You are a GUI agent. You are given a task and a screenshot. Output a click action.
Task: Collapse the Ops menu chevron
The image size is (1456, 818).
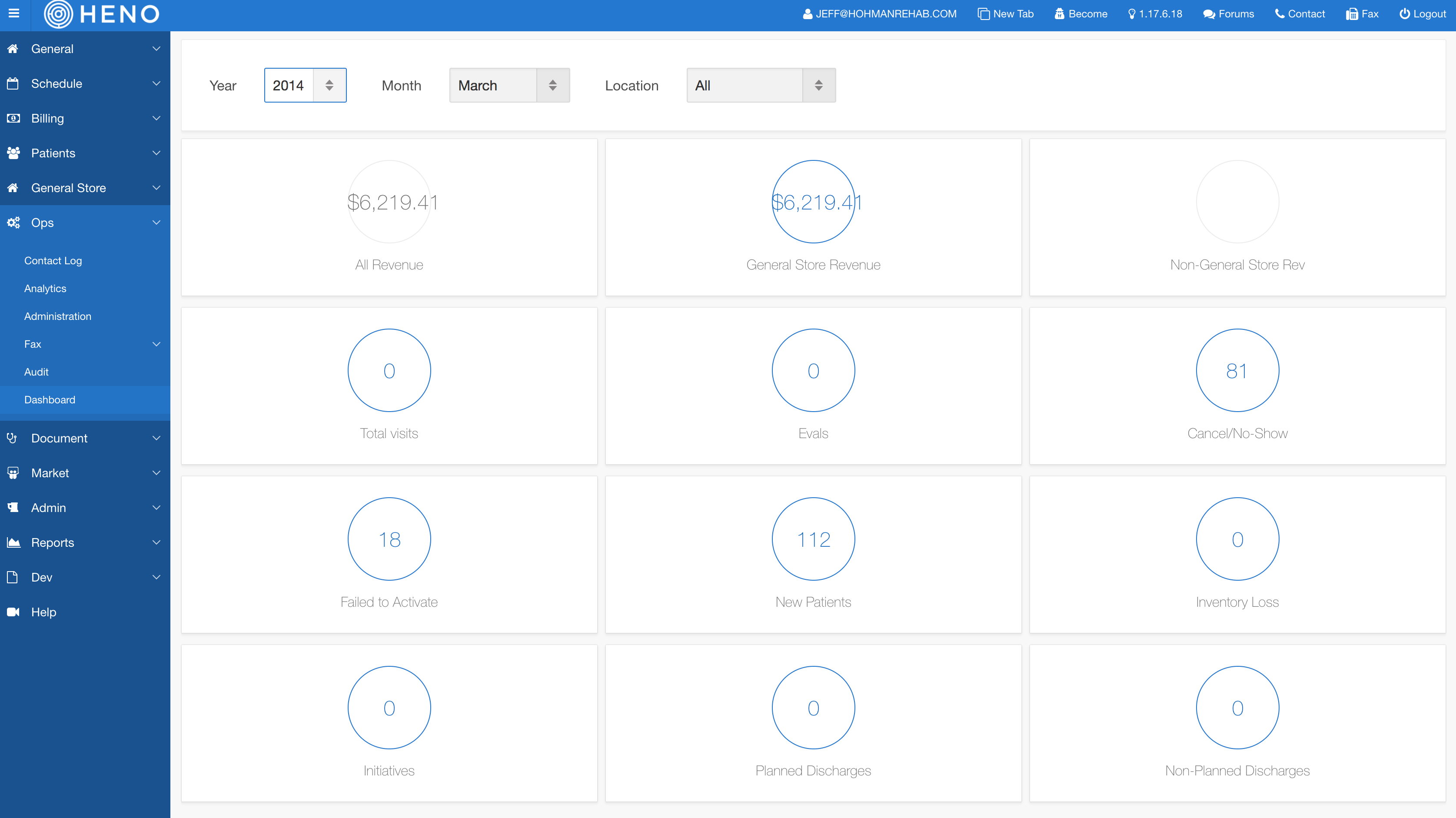156,222
